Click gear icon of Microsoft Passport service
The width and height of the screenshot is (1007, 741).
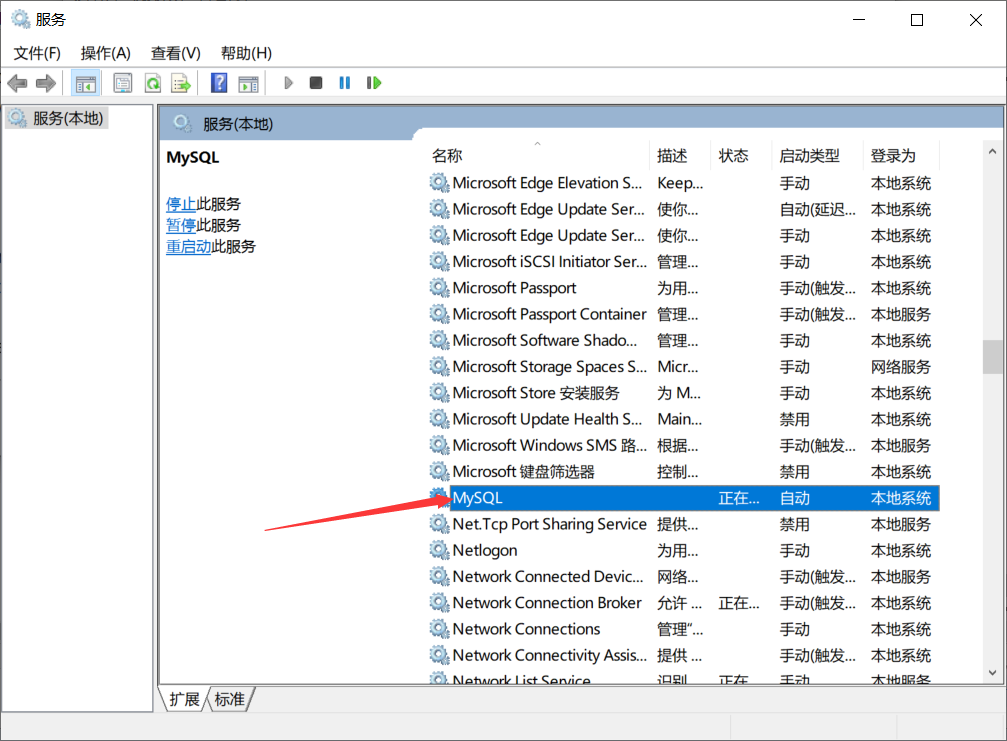(439, 288)
